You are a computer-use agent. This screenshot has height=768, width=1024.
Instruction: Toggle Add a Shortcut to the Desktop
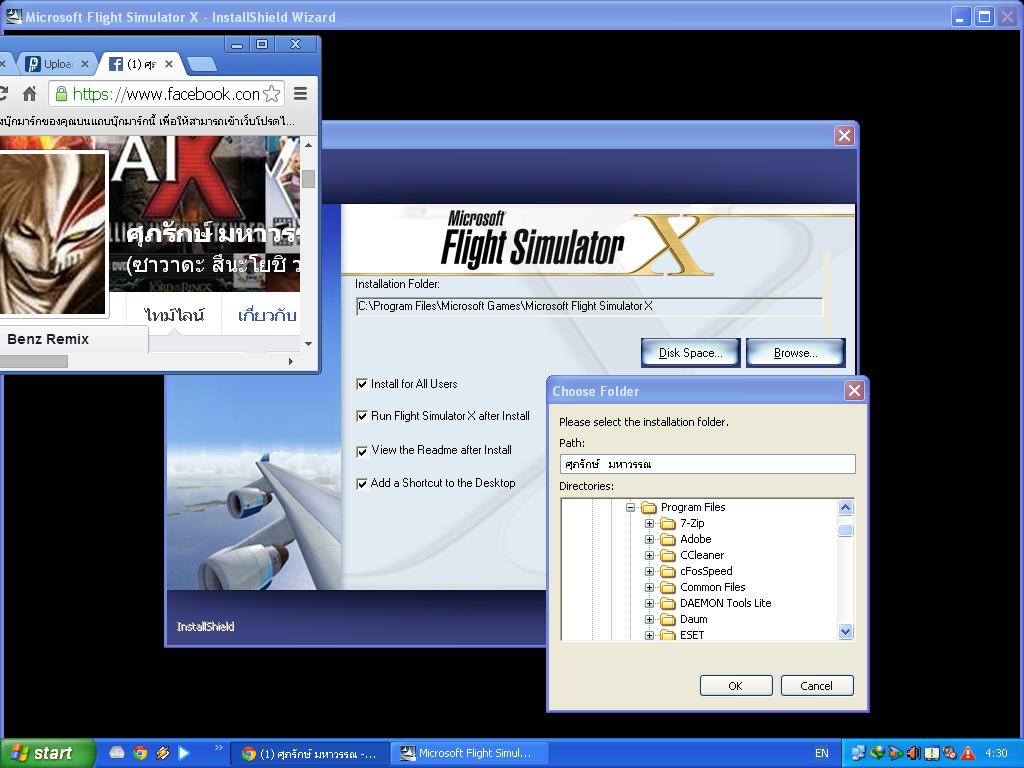362,483
